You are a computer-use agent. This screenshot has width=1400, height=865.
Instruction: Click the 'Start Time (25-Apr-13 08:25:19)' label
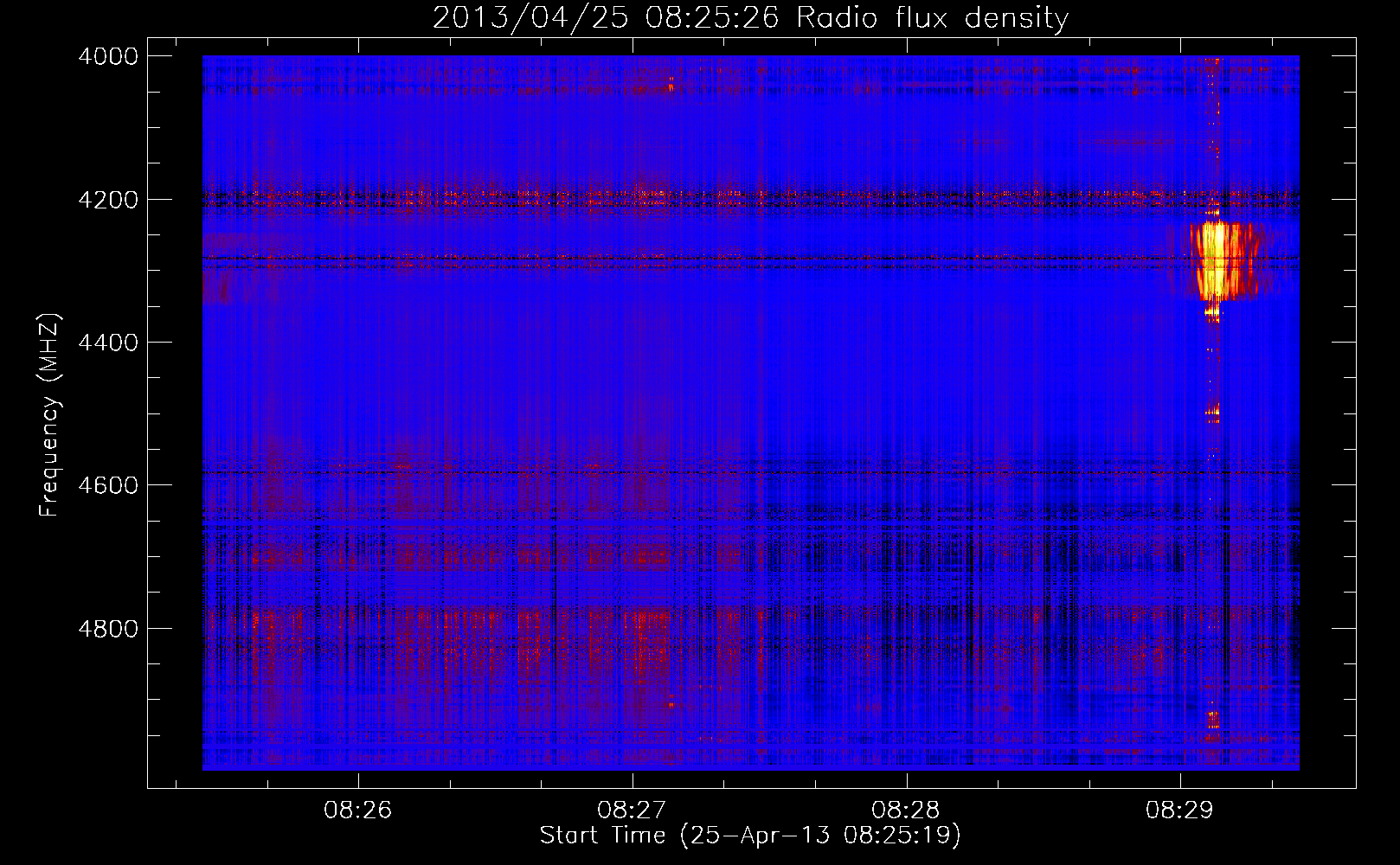[x=750, y=836]
